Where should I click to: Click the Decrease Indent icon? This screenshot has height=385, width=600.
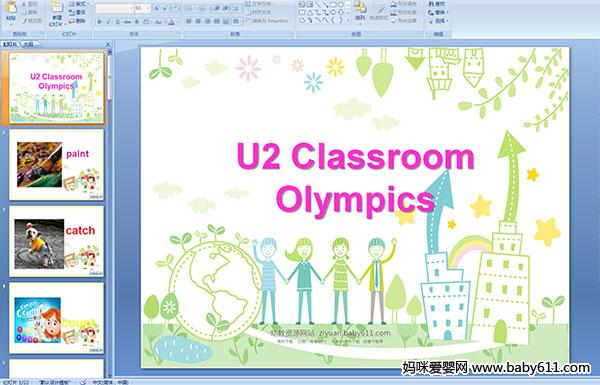(x=217, y=8)
